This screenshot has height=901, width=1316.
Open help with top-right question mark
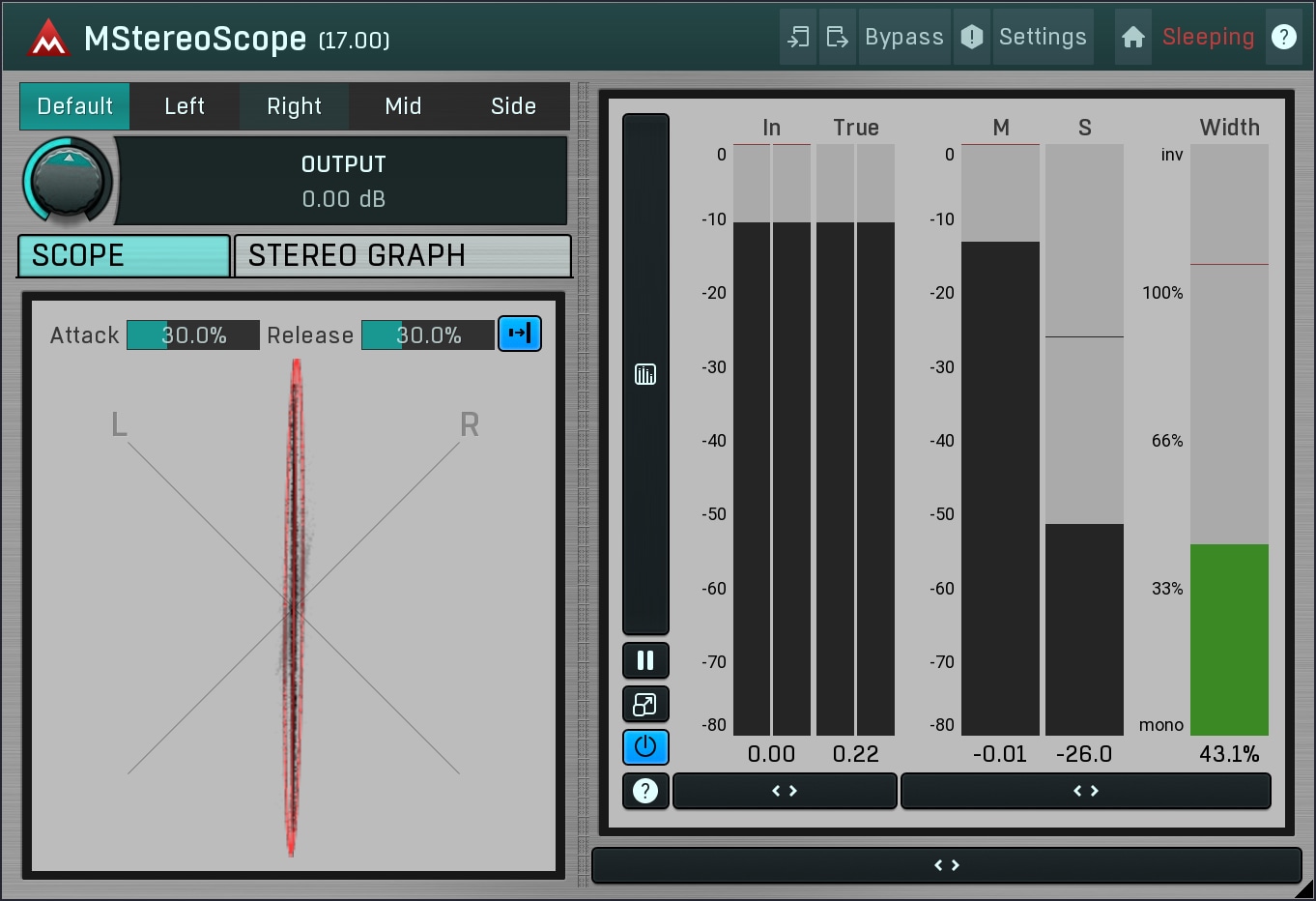[x=1283, y=38]
